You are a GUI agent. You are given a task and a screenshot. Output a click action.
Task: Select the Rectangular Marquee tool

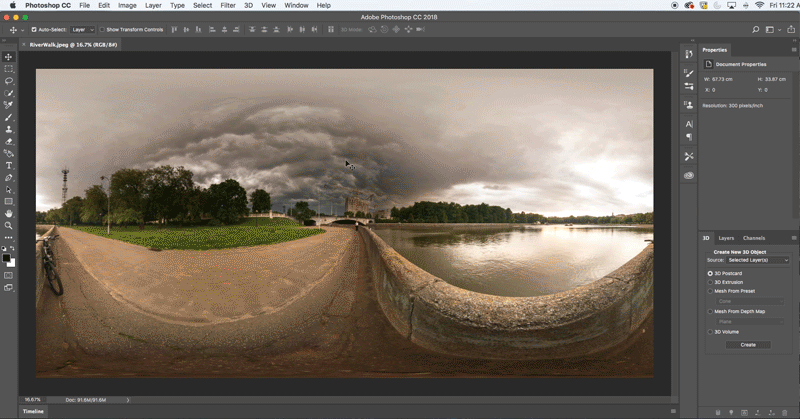(9, 69)
